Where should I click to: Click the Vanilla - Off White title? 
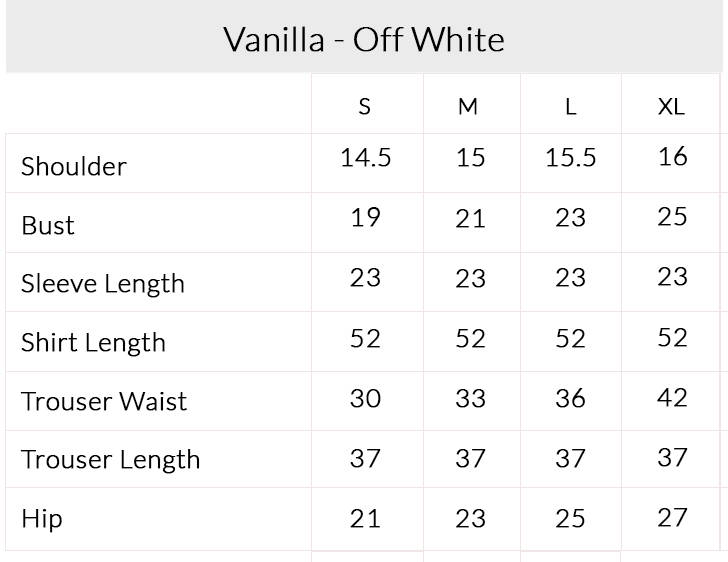coord(364,39)
